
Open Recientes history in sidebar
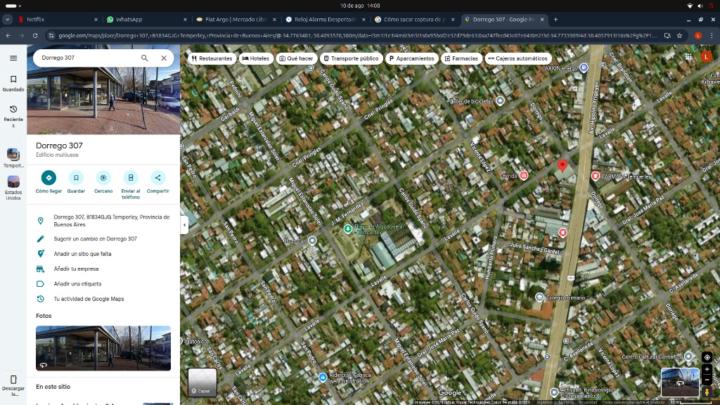13,113
